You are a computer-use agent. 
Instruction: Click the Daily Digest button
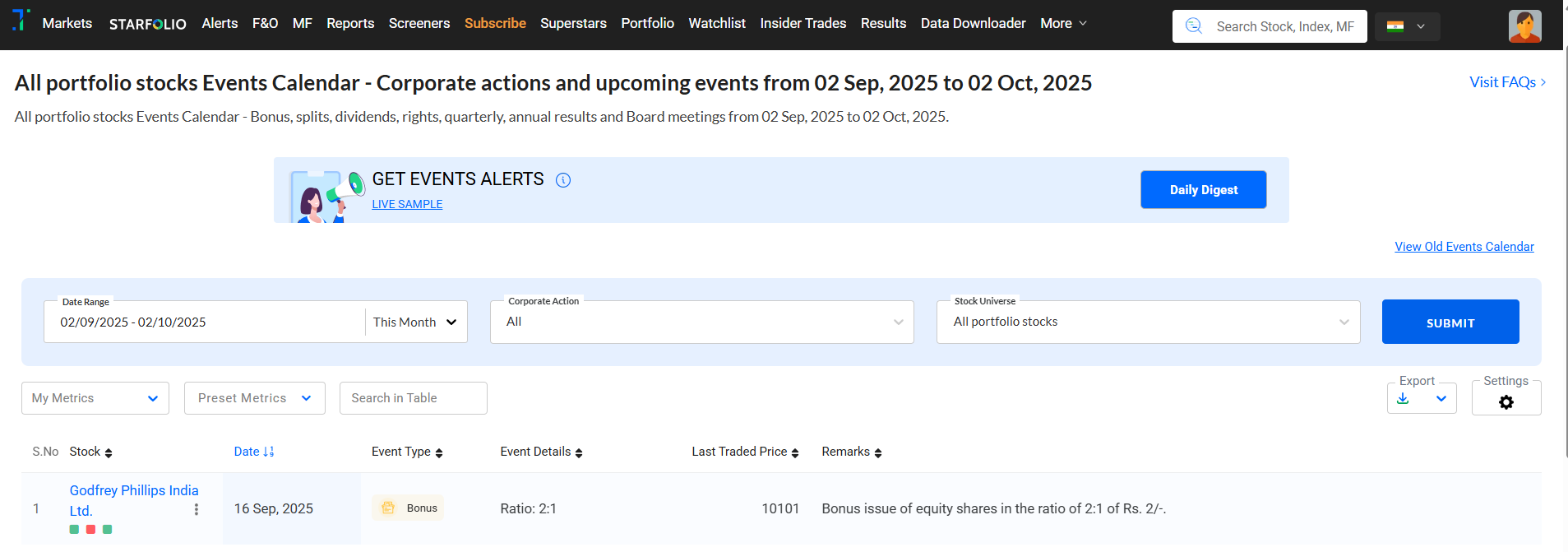(x=1204, y=190)
